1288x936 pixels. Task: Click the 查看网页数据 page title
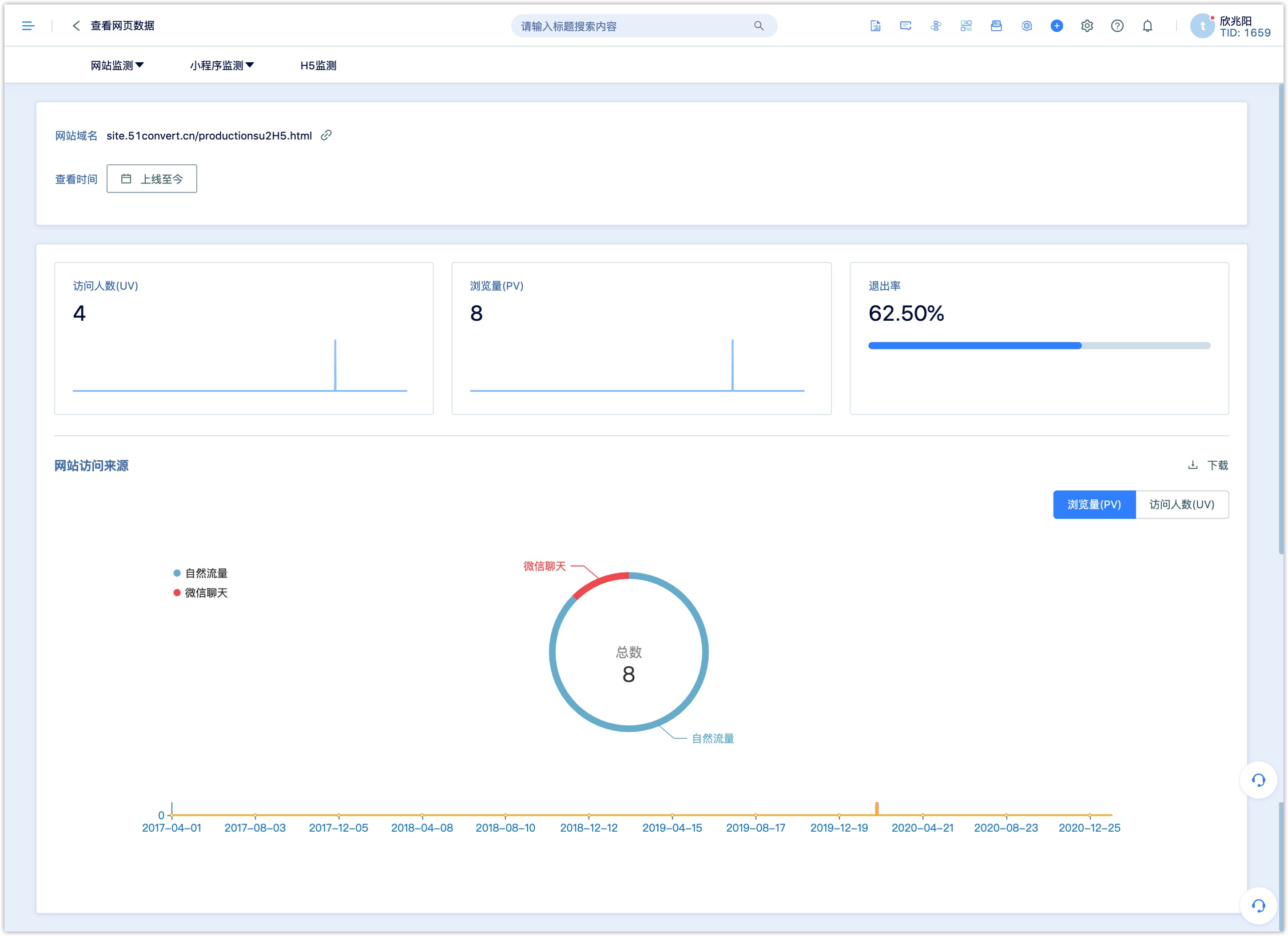[122, 26]
